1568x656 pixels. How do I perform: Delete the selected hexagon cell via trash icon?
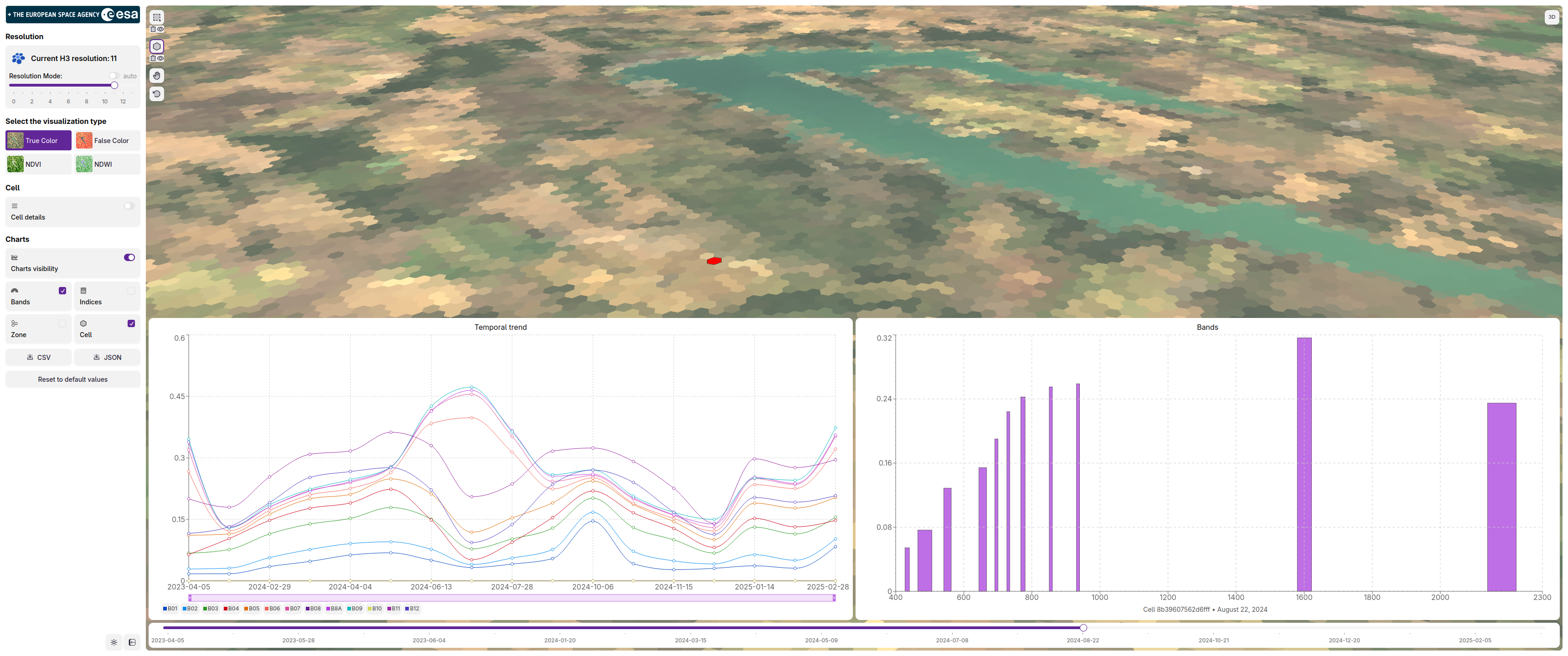(x=154, y=58)
